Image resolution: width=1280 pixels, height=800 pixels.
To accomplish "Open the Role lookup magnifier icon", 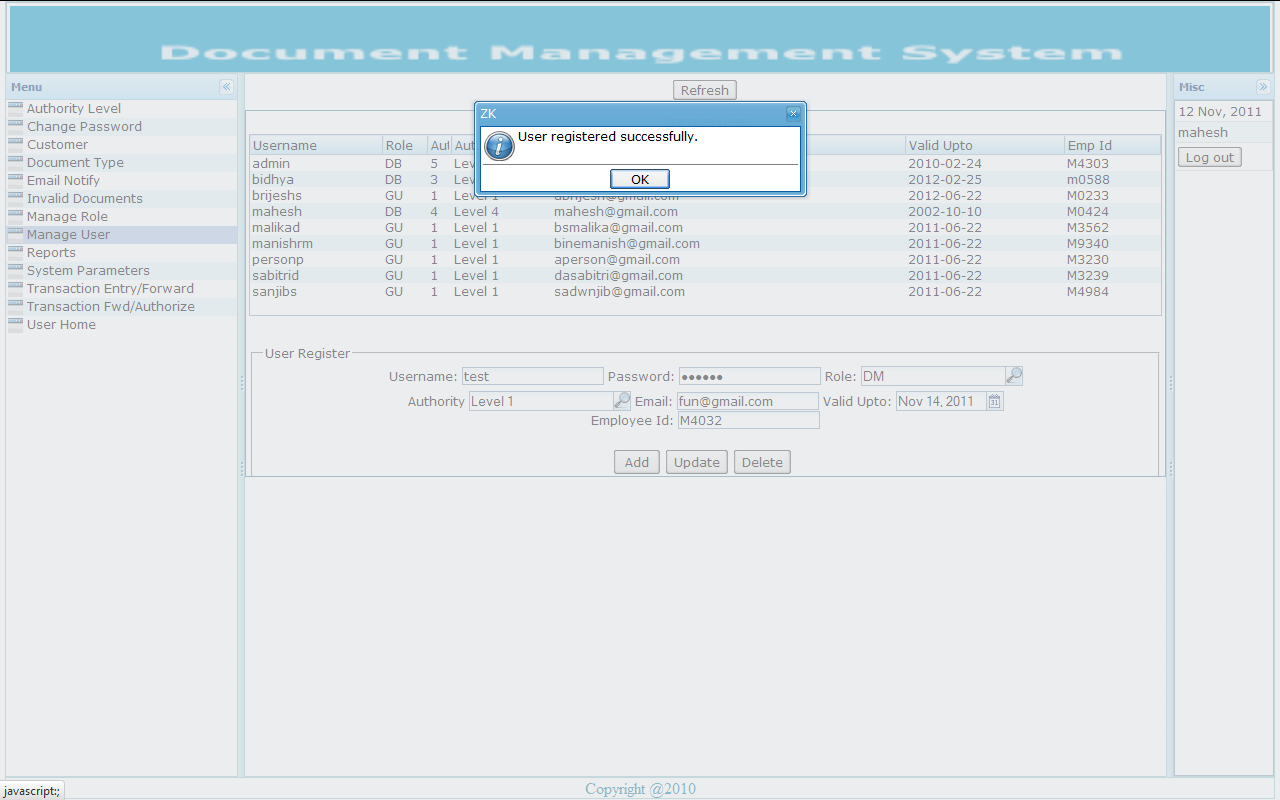I will (x=1014, y=375).
